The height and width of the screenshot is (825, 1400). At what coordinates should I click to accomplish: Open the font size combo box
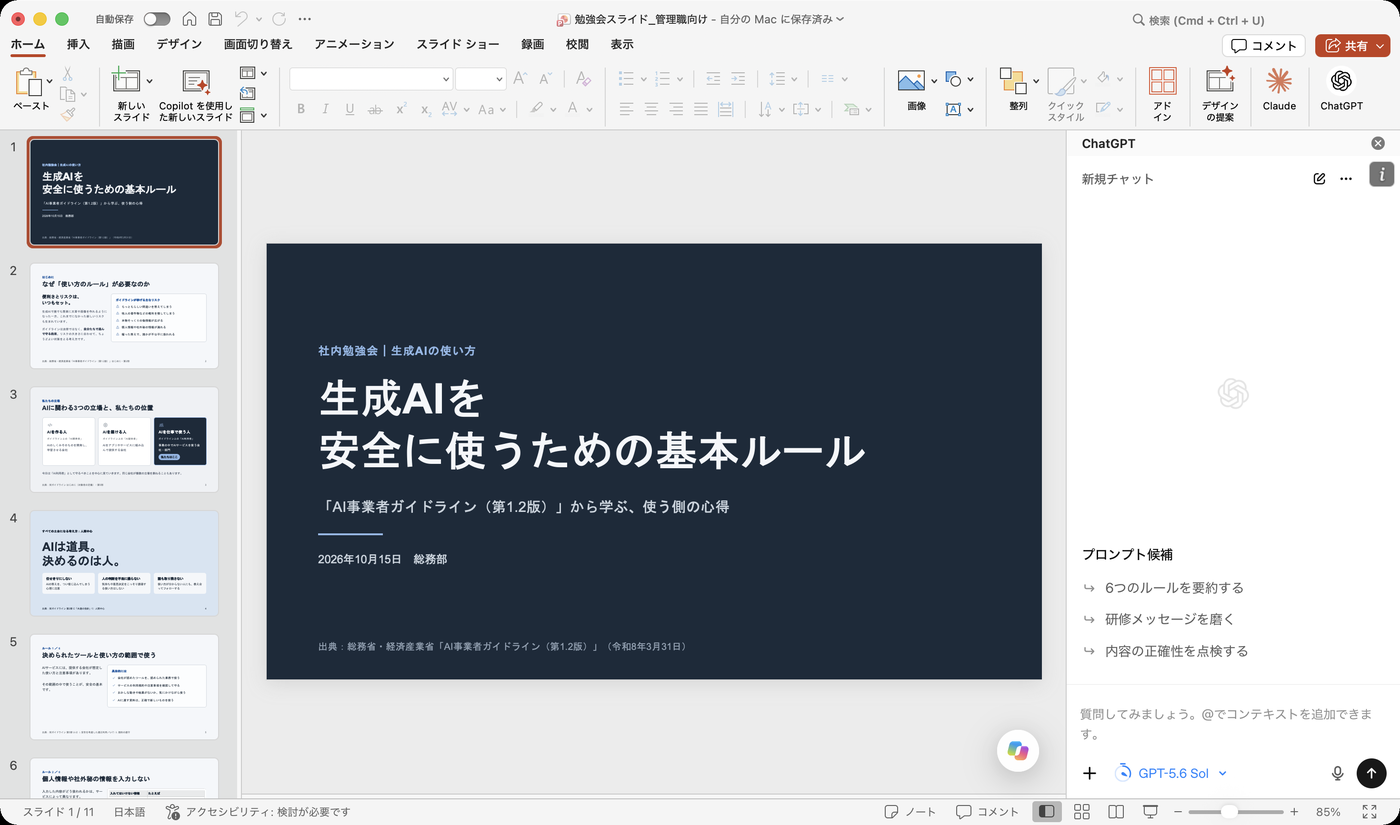click(480, 79)
